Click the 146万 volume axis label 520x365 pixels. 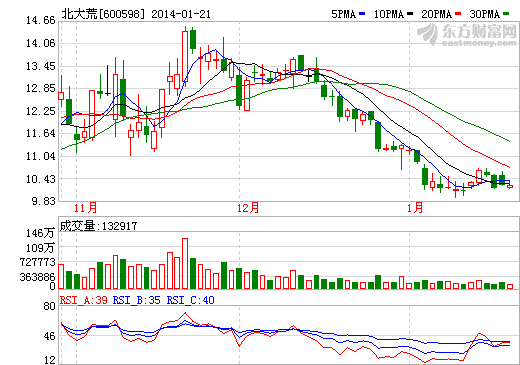(x=40, y=233)
